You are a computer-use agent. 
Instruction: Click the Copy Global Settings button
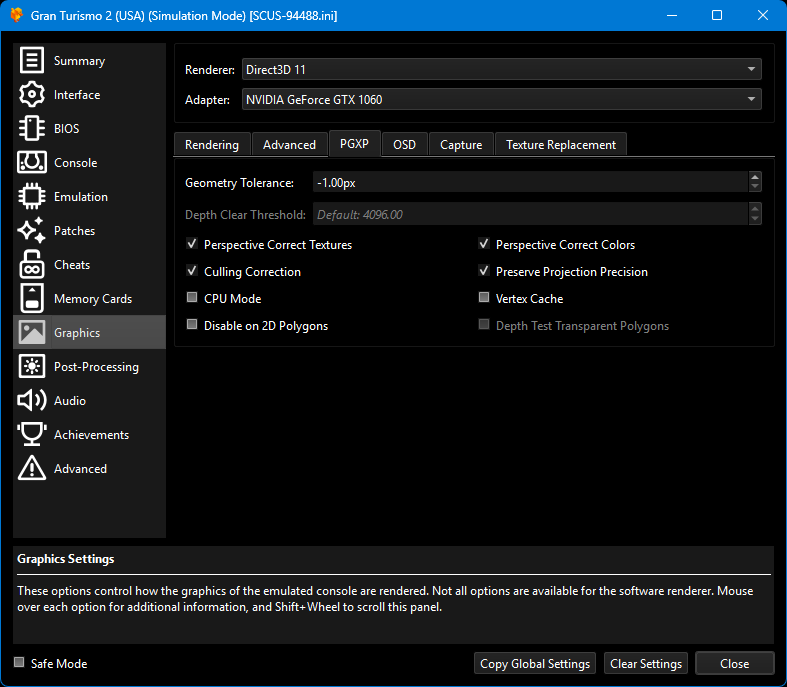pyautogui.click(x=535, y=664)
